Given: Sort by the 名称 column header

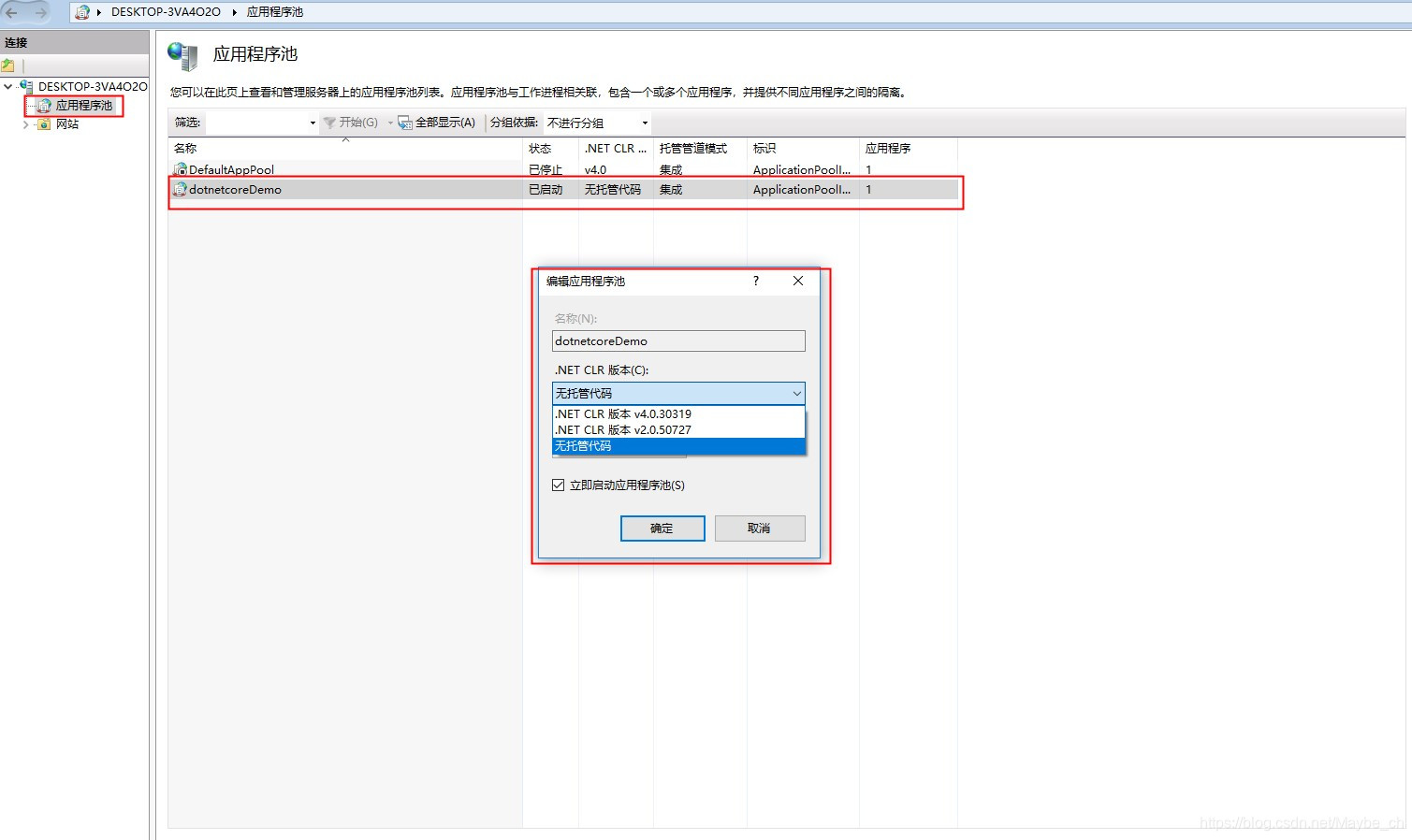Looking at the screenshot, I should [x=345, y=148].
